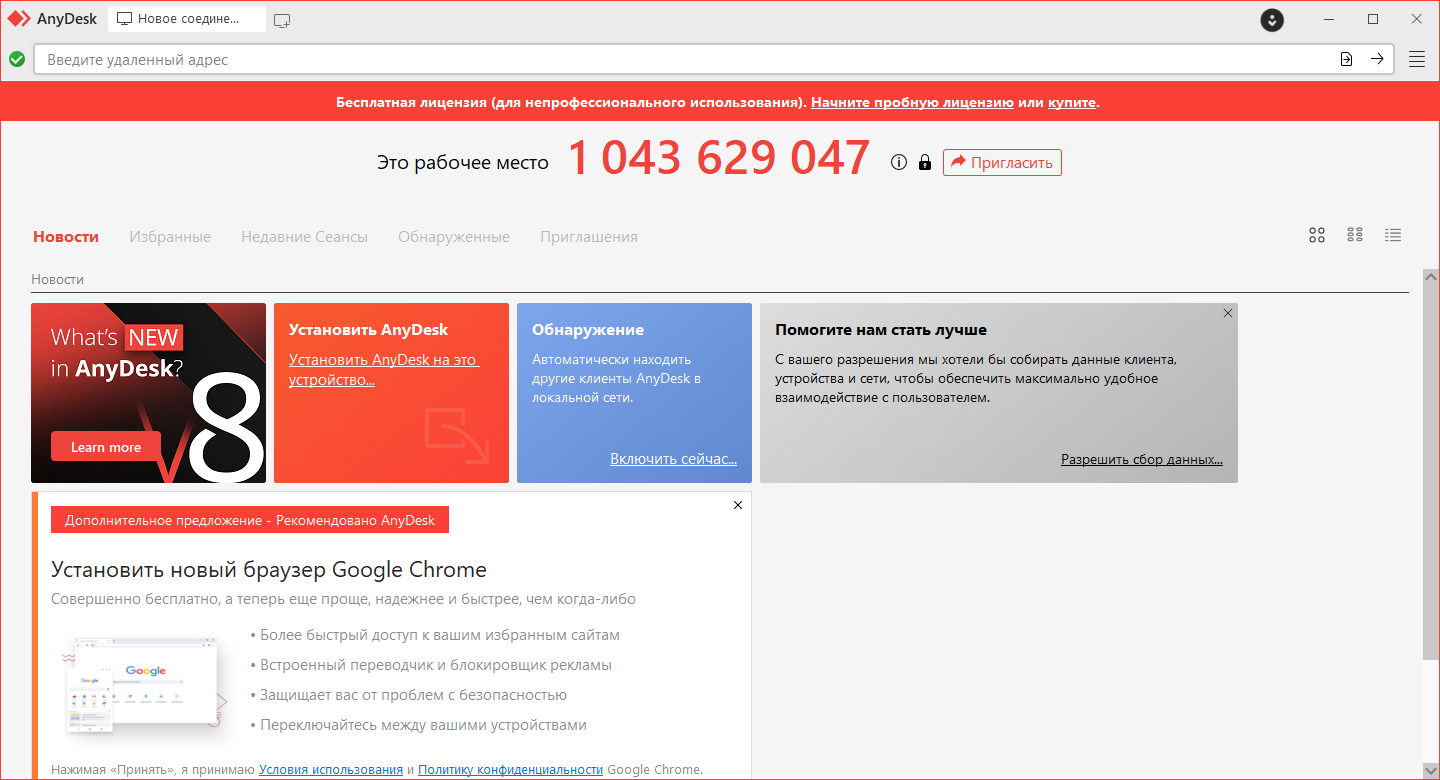Switch to small tile view icon
Screen dimensions: 1440x780
1355,235
